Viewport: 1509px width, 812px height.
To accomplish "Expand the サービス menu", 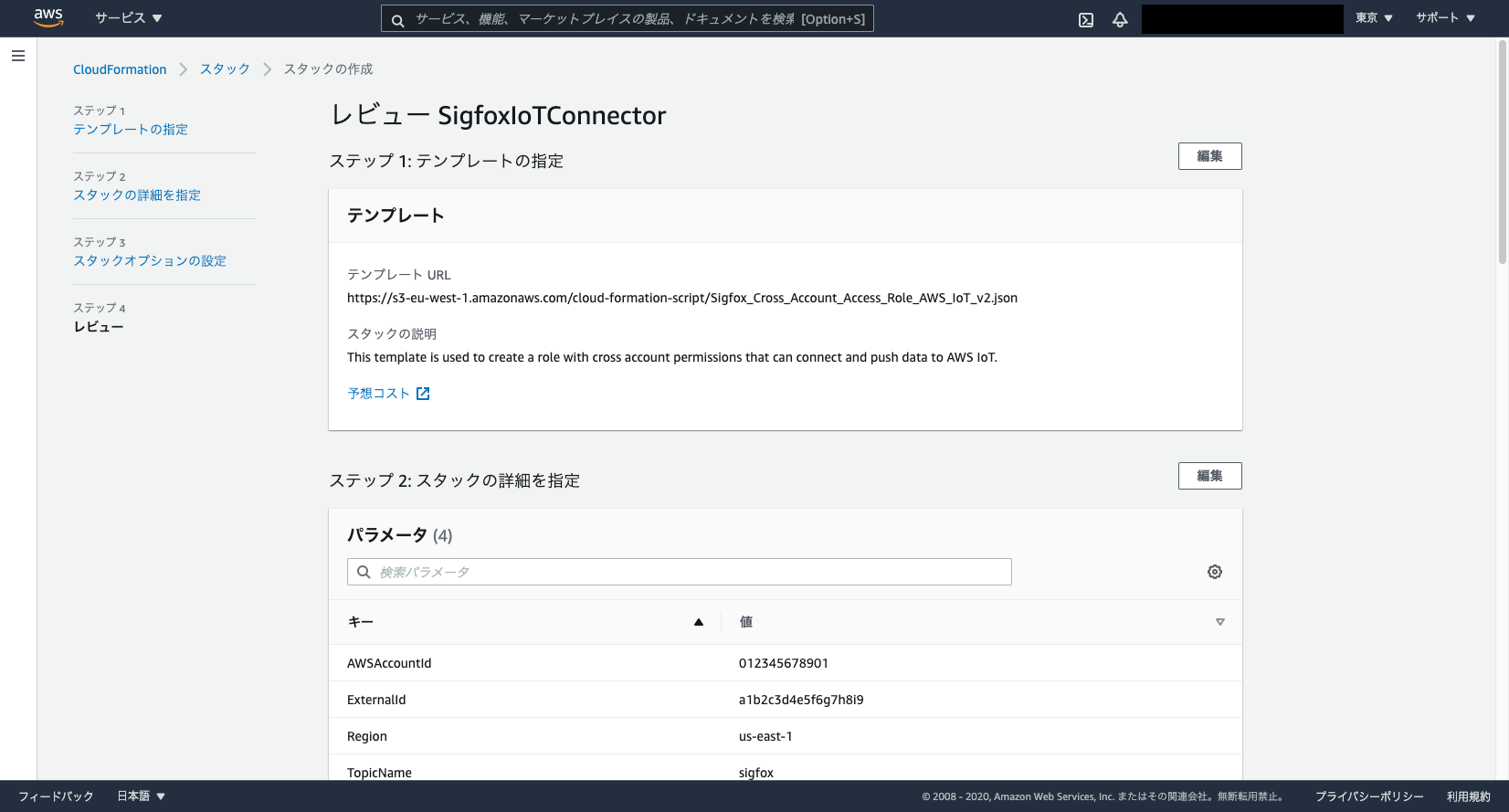I will 129,18.
